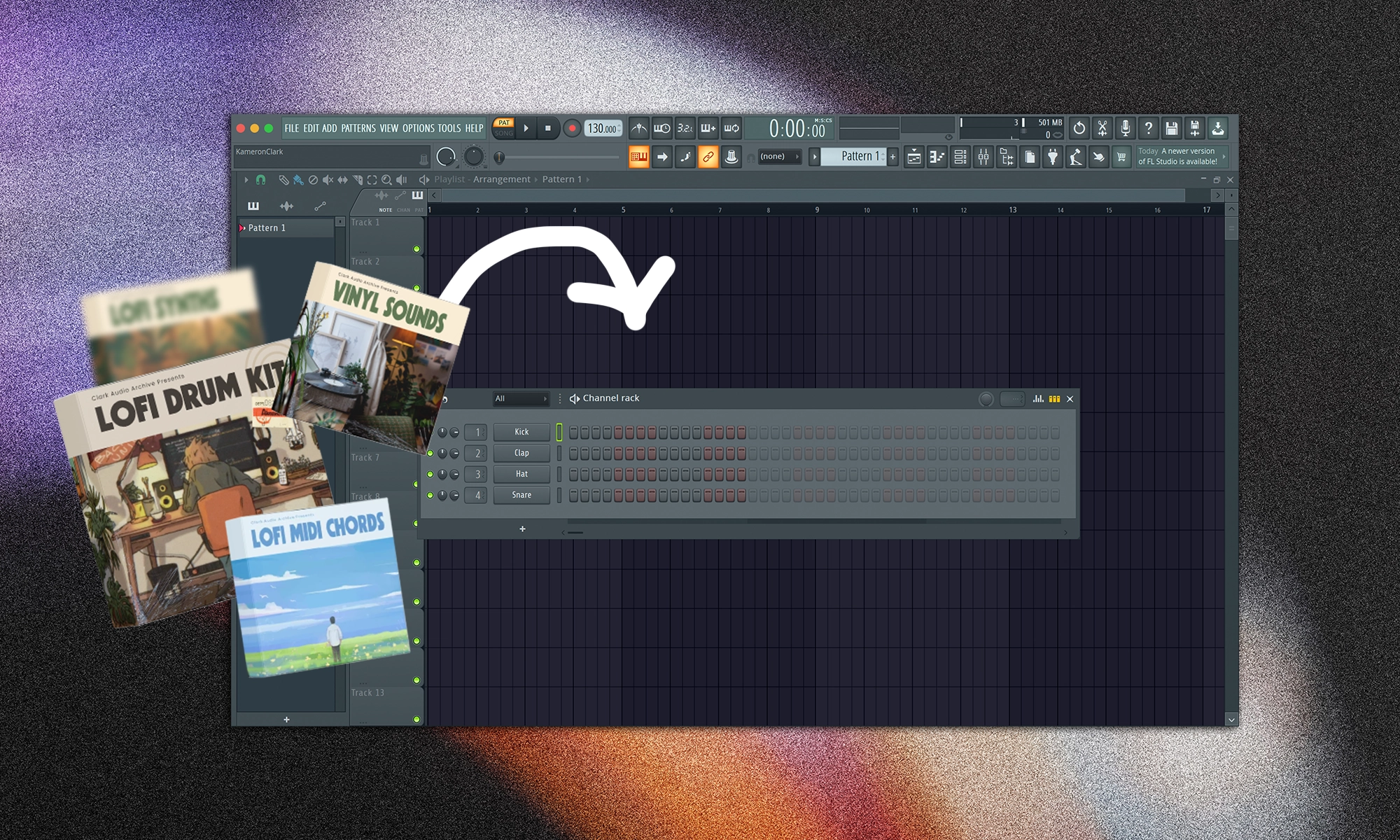Image resolution: width=1400 pixels, height=840 pixels.
Task: Open the mixer view icon
Action: point(983,157)
